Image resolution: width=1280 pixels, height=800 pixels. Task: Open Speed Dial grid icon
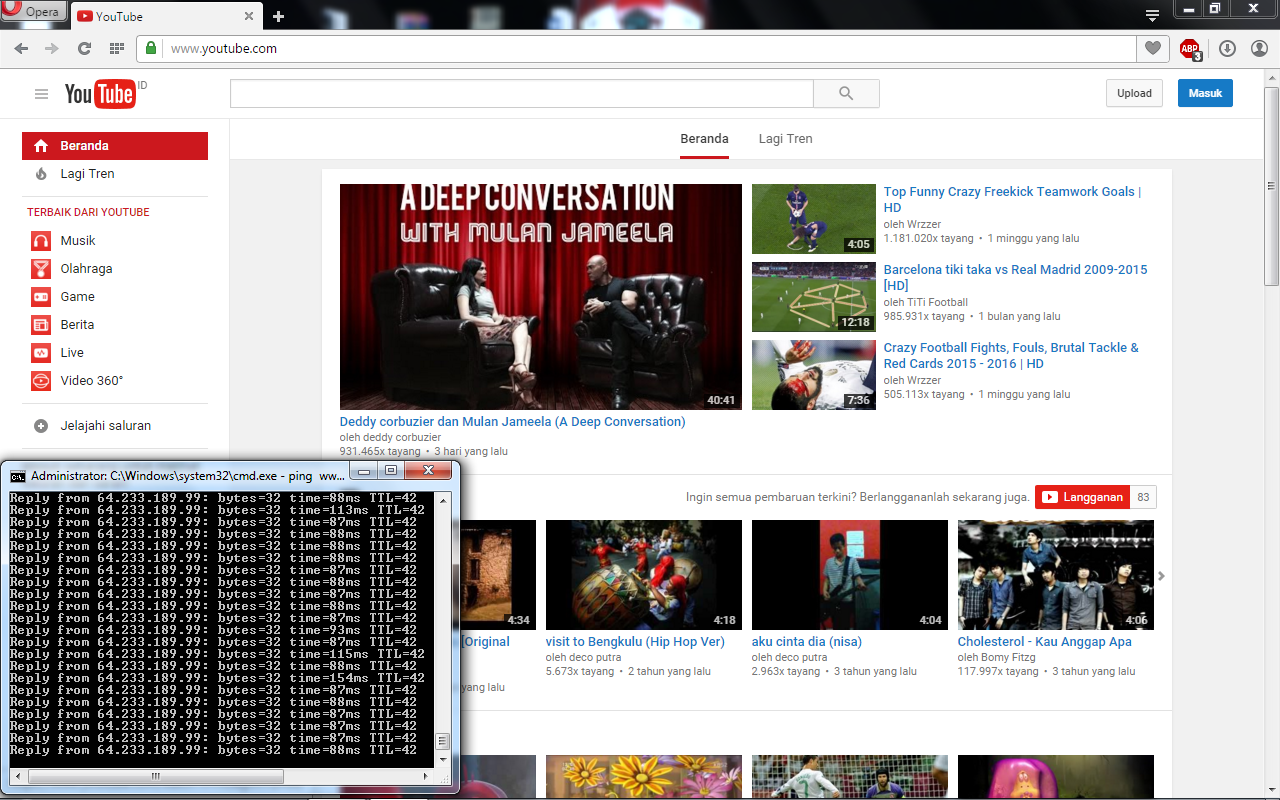(117, 48)
